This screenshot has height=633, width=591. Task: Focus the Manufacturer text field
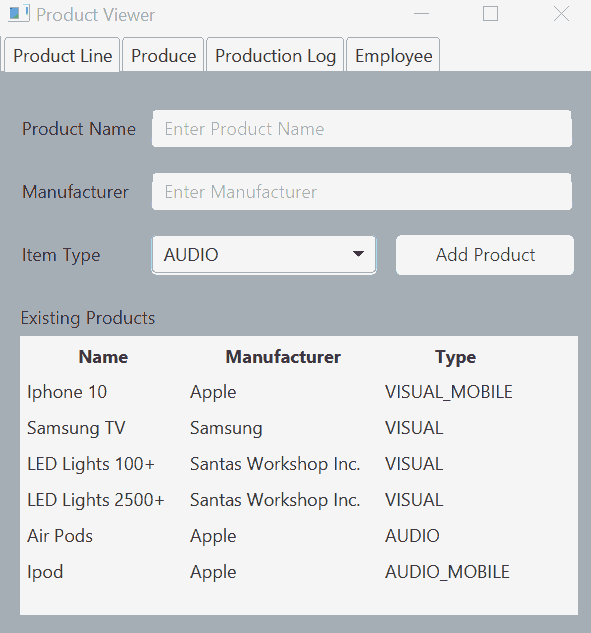(362, 192)
